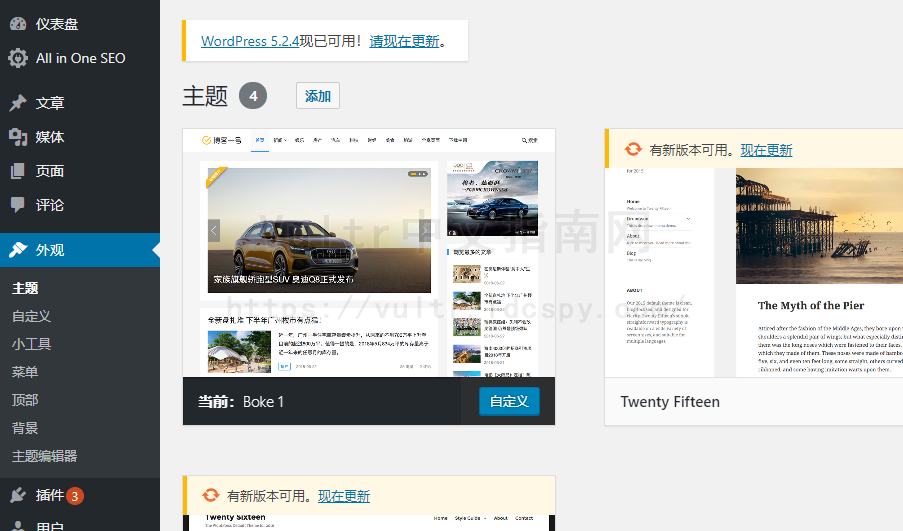Open the 小工具 widgets submenu

point(32,344)
